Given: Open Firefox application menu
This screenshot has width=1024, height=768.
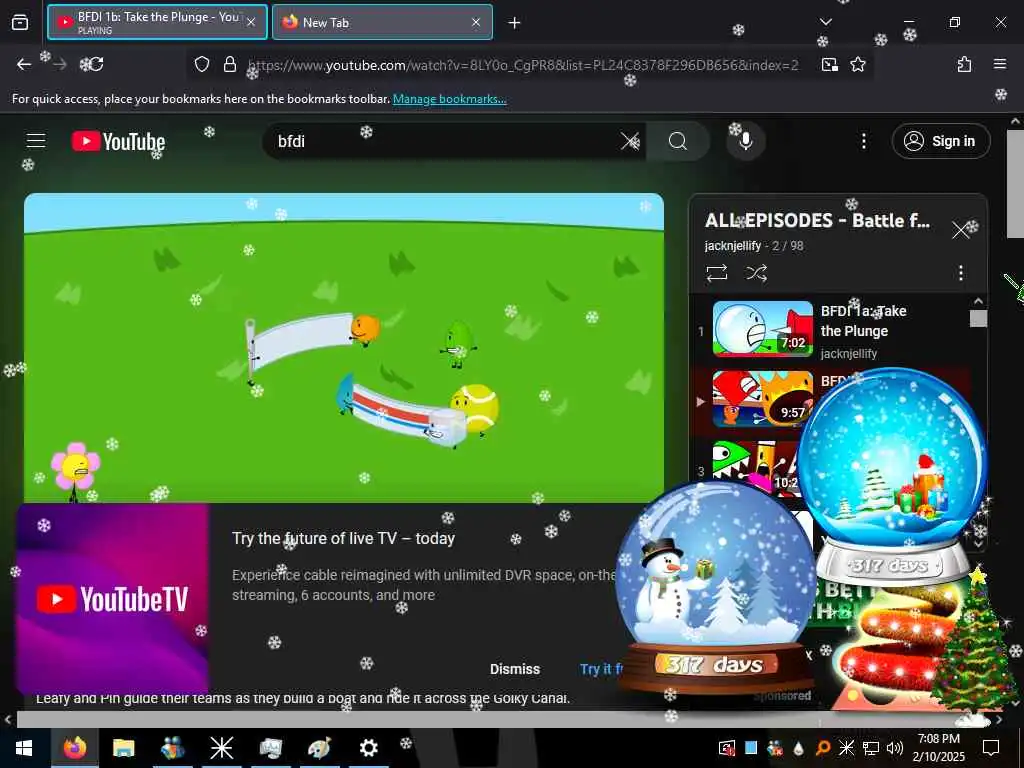Looking at the screenshot, I should click(x=999, y=64).
